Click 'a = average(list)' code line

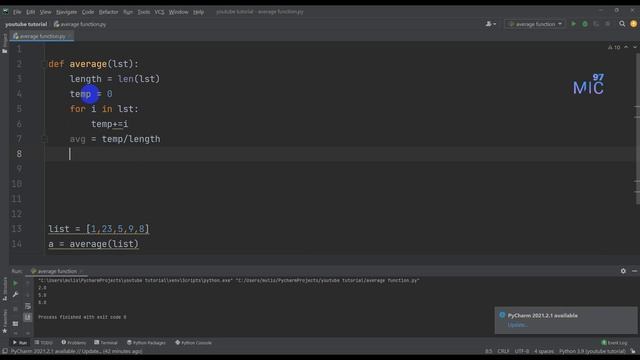(93, 244)
